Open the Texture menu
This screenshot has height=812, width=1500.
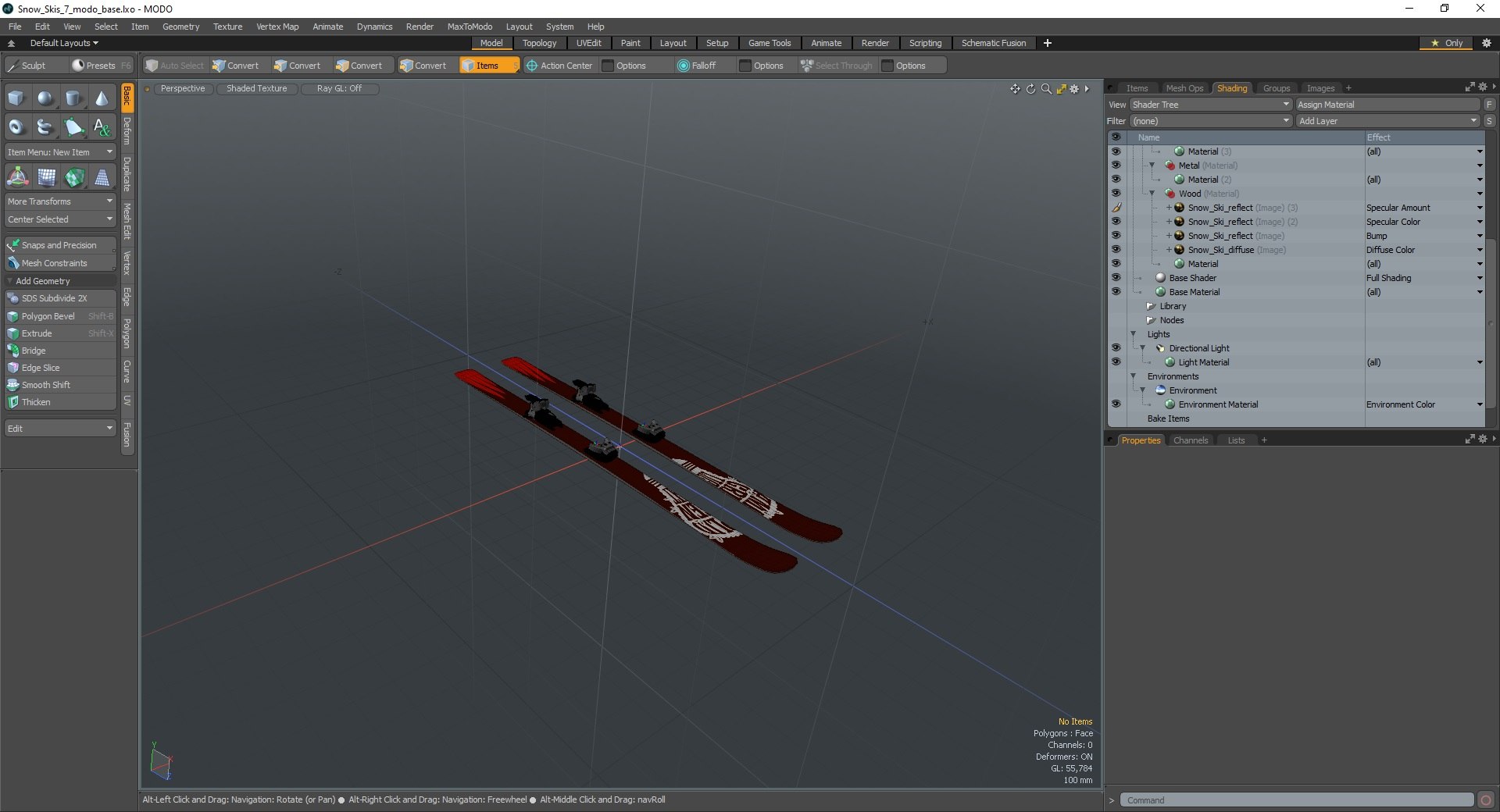click(x=227, y=27)
